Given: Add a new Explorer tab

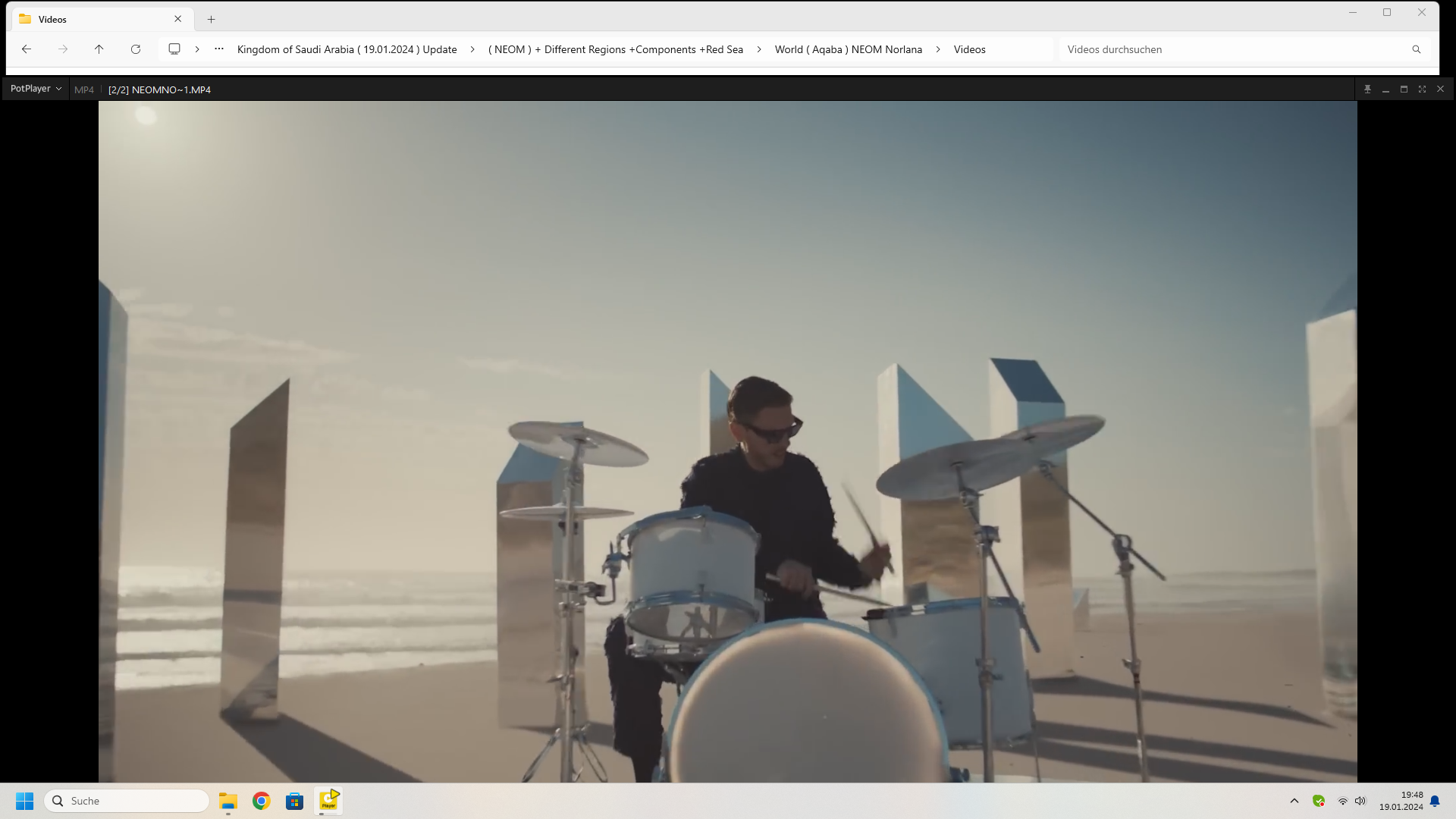Looking at the screenshot, I should pos(212,19).
